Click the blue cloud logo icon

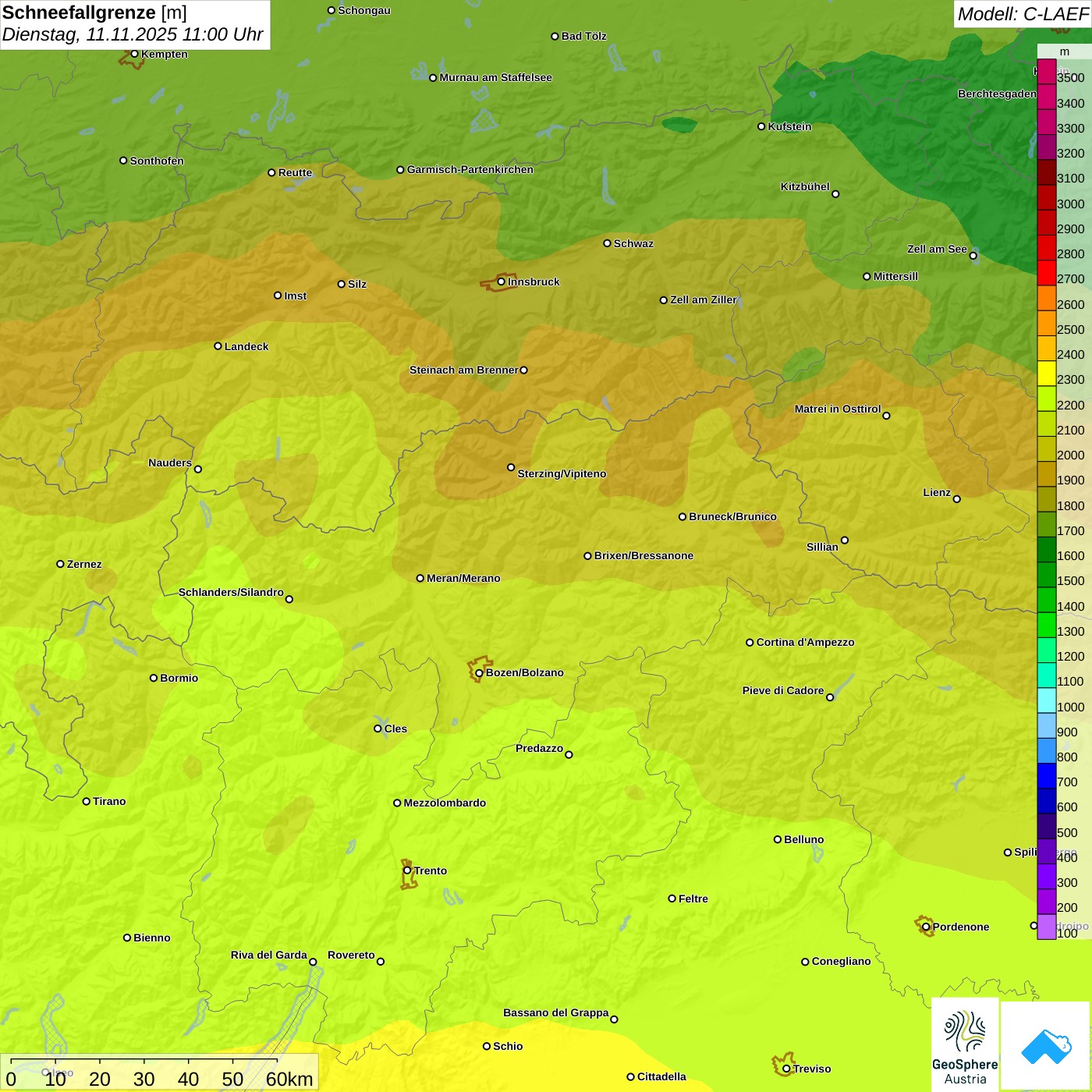tap(1046, 1046)
